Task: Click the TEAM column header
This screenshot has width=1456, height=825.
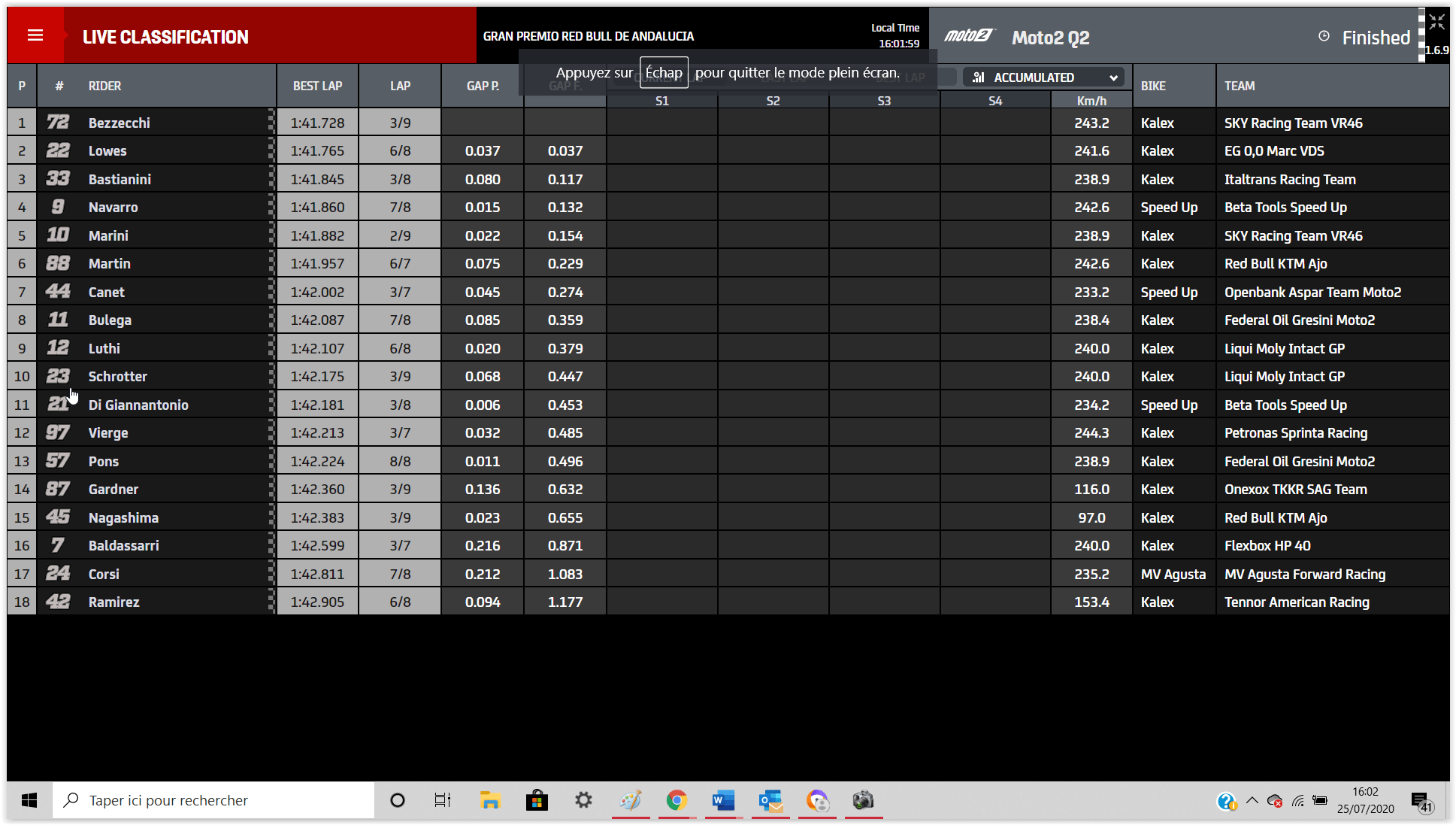Action: (x=1240, y=86)
